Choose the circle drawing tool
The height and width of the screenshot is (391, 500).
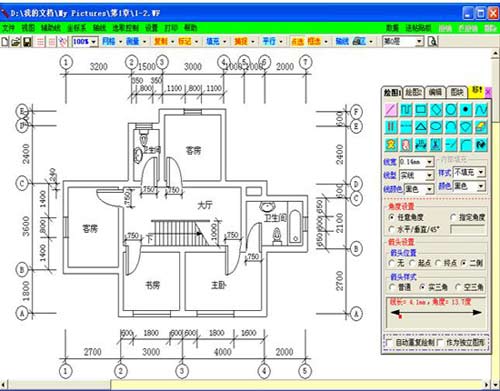tap(451, 109)
